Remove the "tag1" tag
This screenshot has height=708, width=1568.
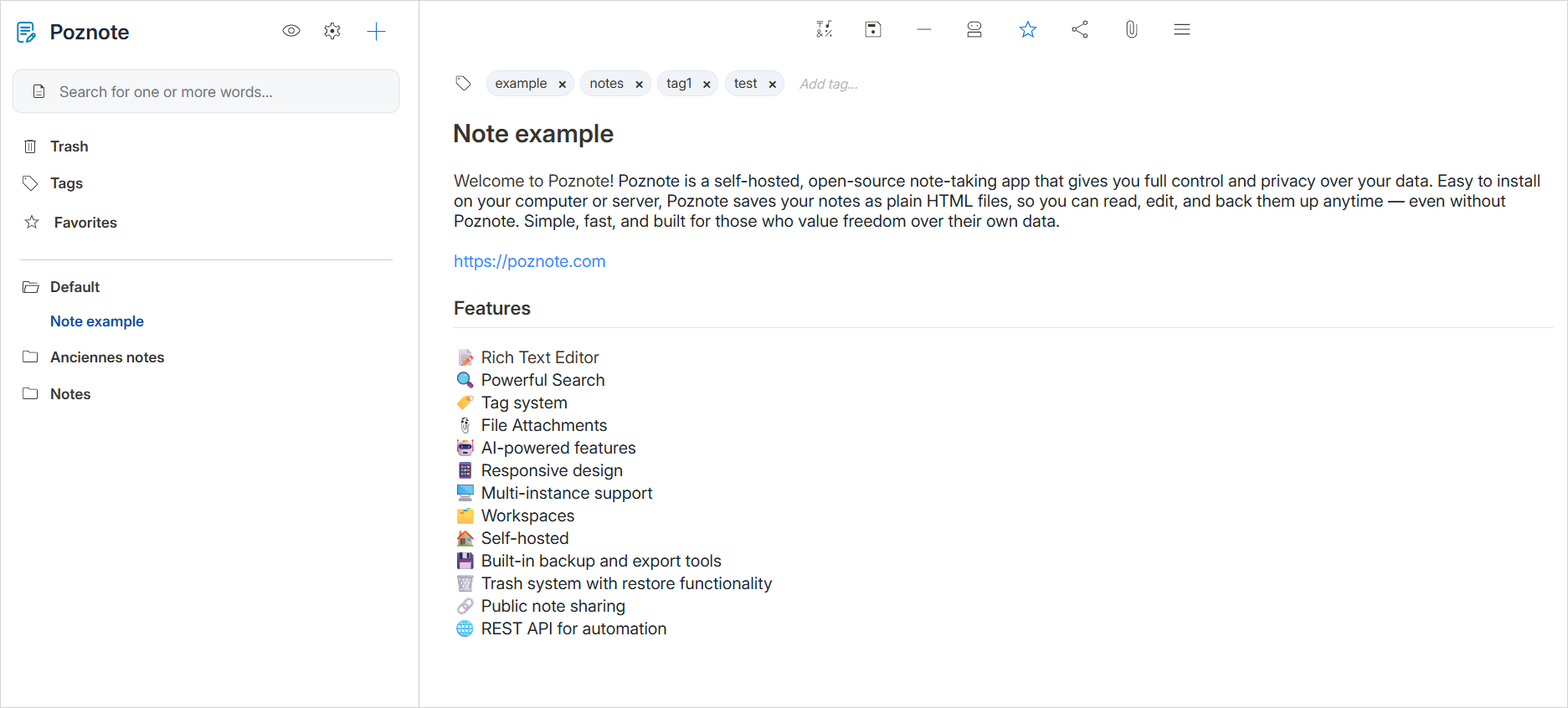707,85
